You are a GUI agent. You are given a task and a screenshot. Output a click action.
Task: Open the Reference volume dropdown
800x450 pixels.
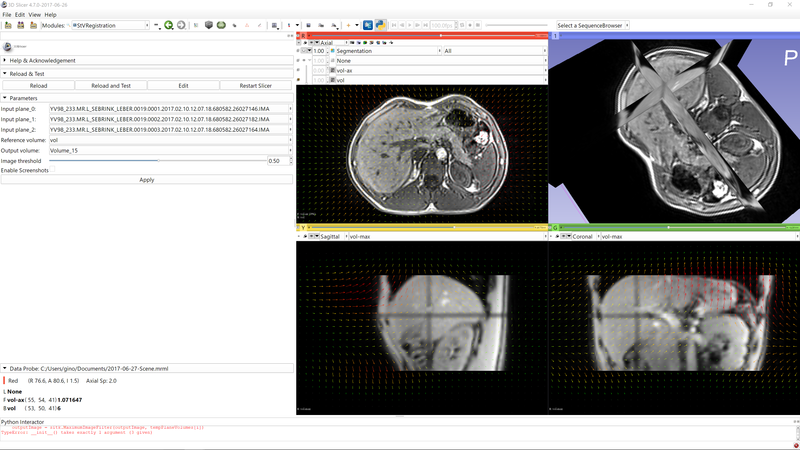170,140
